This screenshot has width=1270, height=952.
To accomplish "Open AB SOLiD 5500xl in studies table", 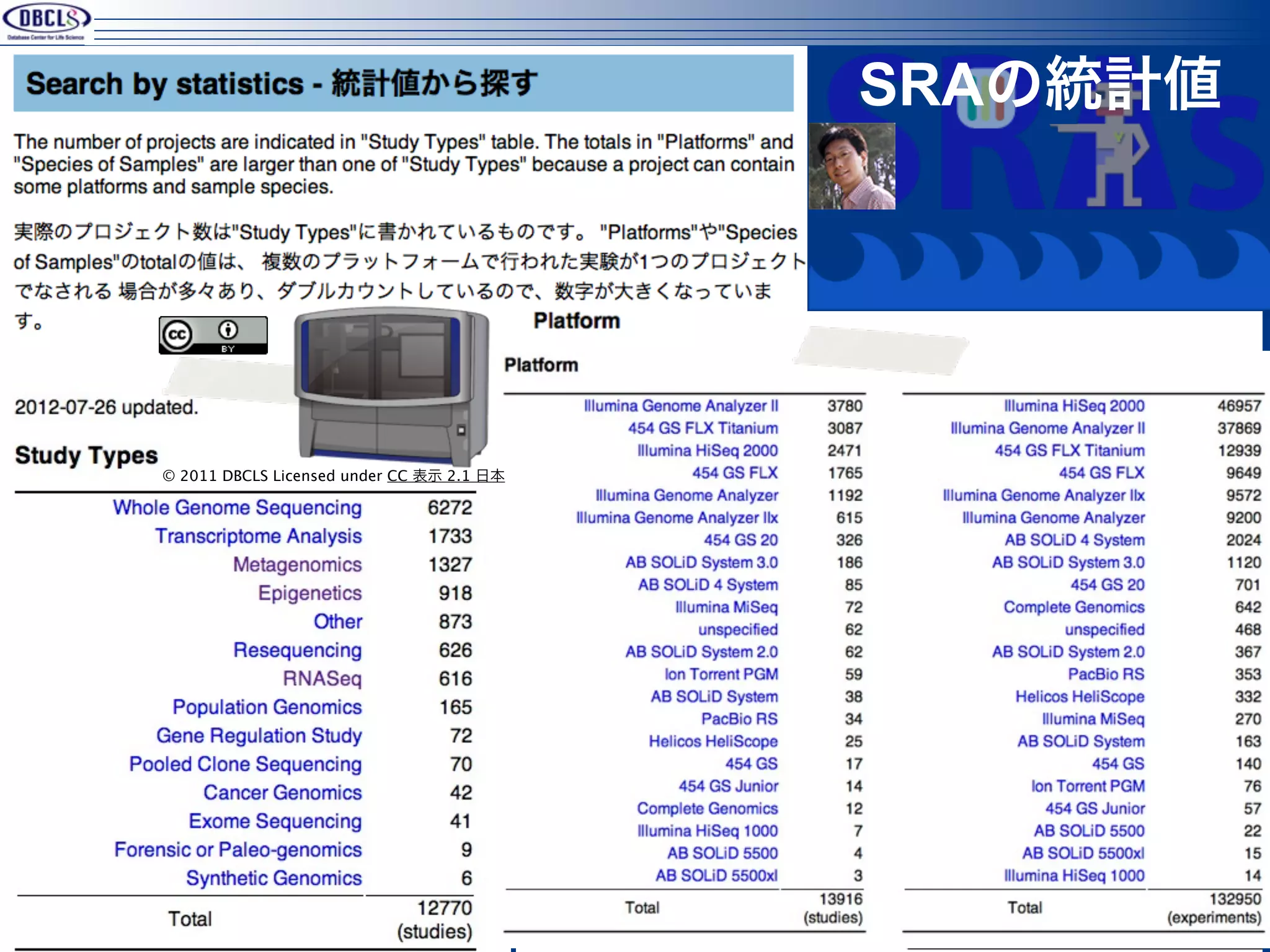I will (x=716, y=876).
